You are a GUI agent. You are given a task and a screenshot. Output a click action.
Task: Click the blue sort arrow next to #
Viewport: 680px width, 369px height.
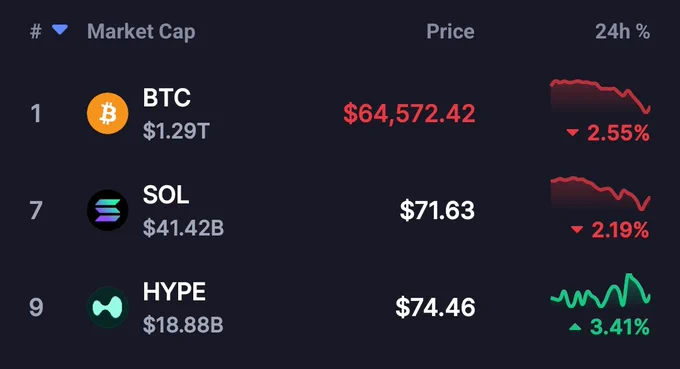click(x=60, y=30)
